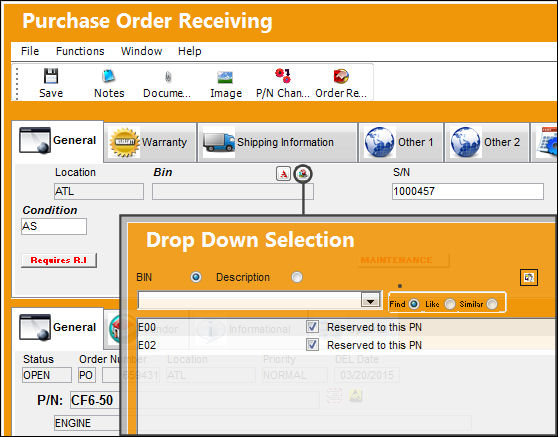The height and width of the screenshot is (437, 558).
Task: Toggle the checkbox in row E02
Action: click(x=312, y=345)
